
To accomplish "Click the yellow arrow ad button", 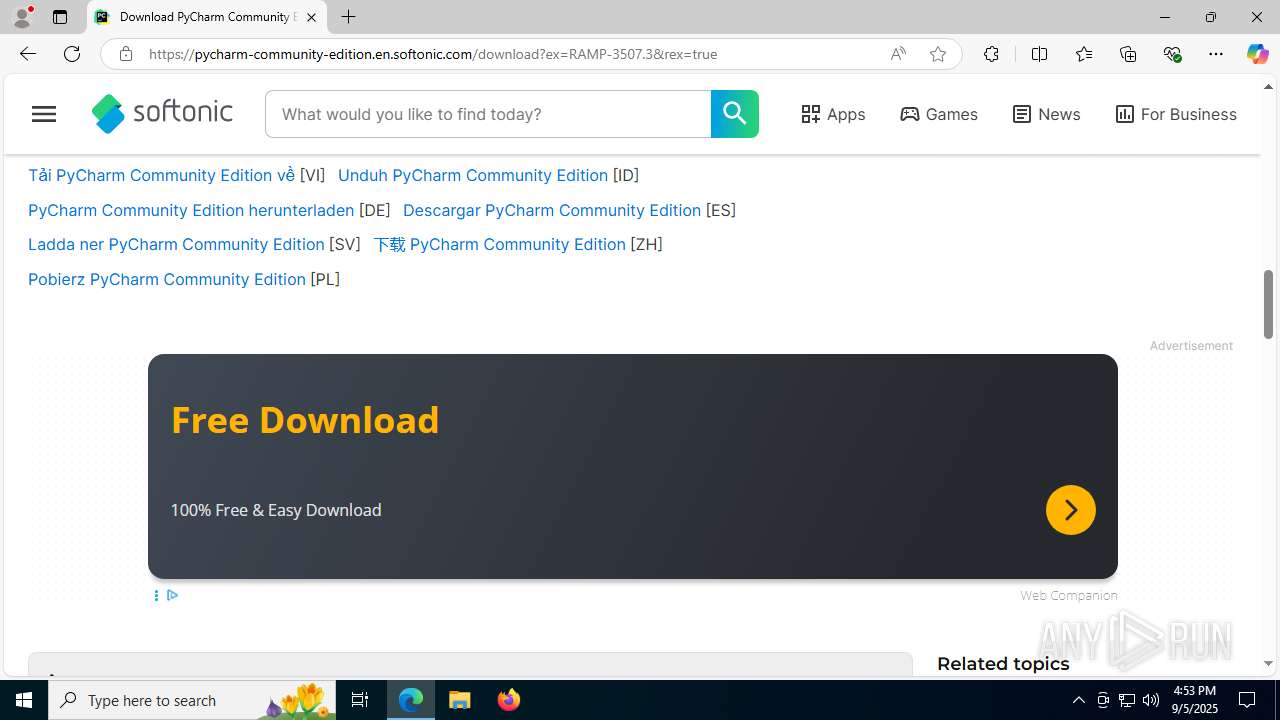I will point(1070,510).
